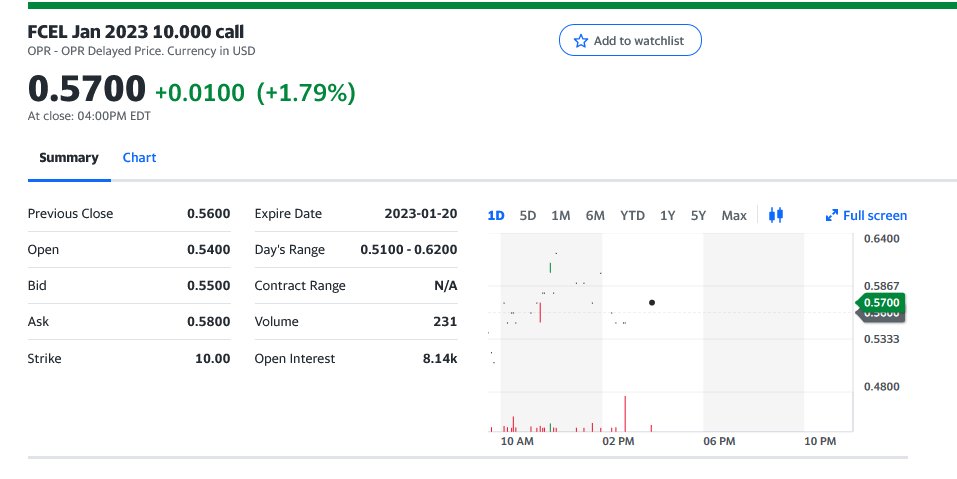Click the Strike value 10.00
The image size is (957, 479).
click(x=212, y=358)
